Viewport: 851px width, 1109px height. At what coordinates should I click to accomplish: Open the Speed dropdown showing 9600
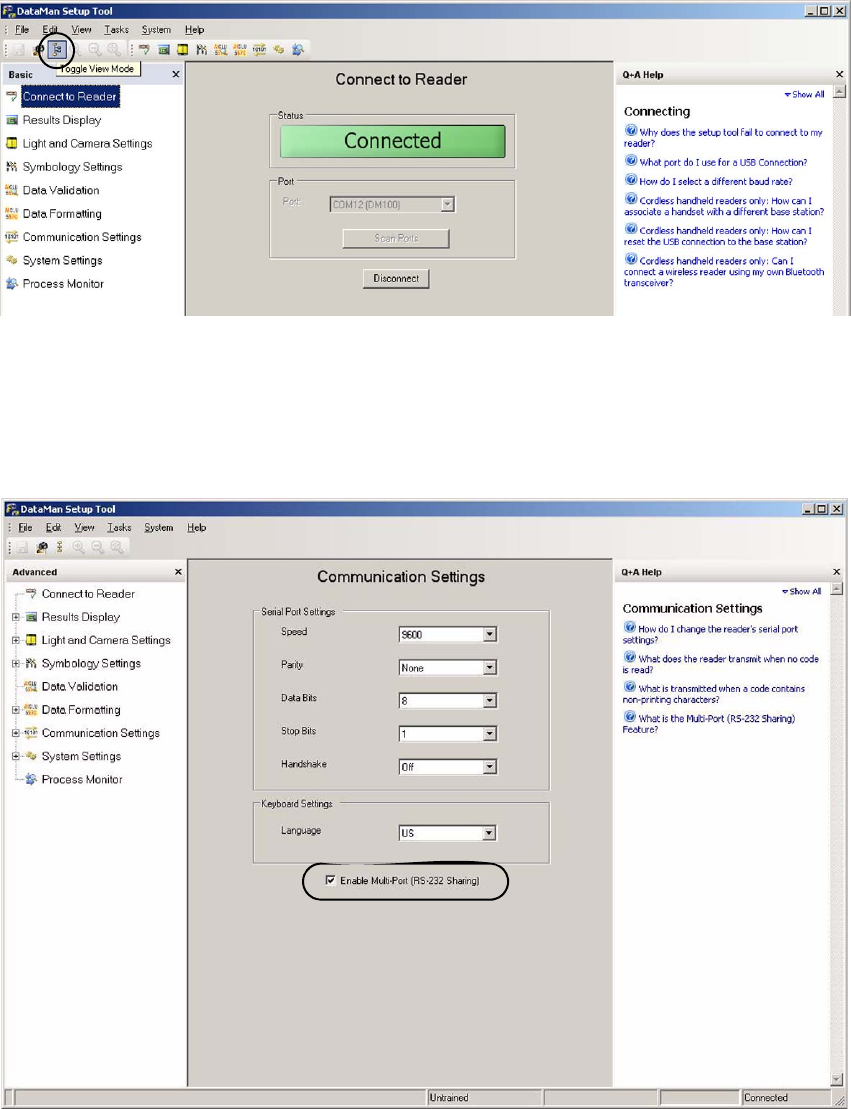(490, 634)
